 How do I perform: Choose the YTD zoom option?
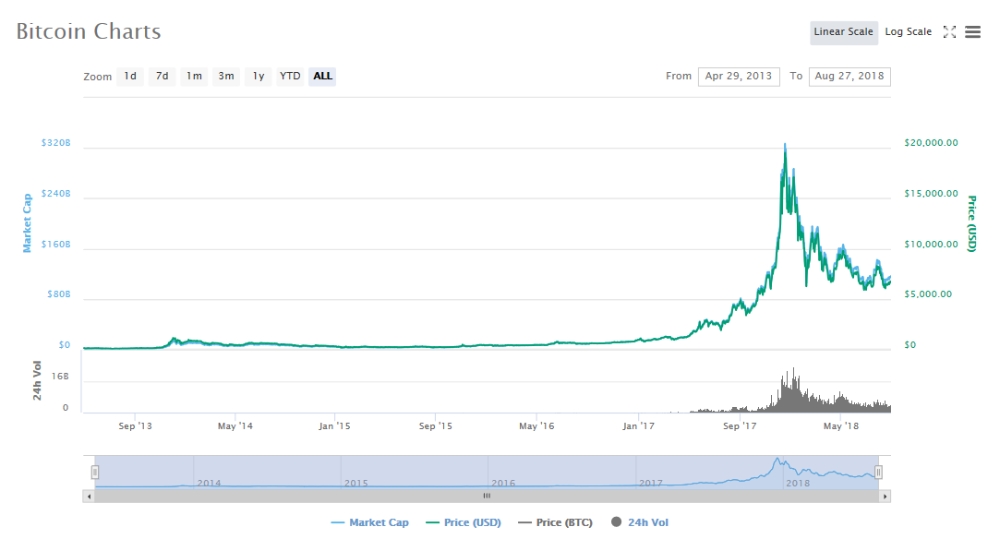pos(290,76)
